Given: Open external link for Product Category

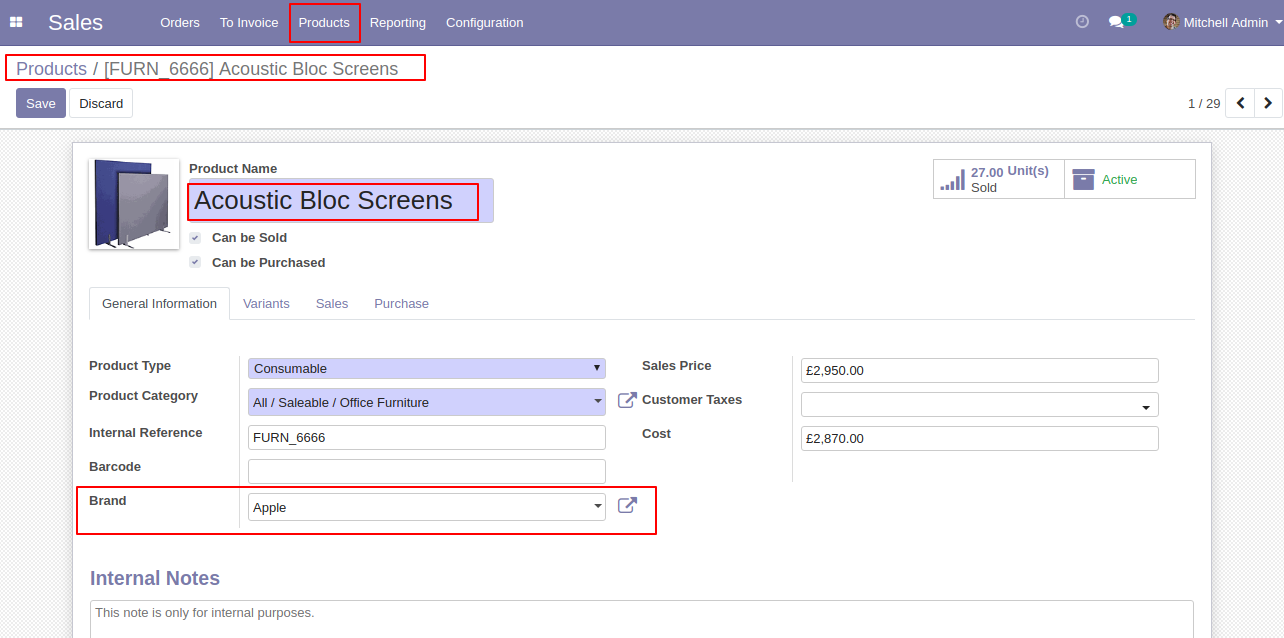Looking at the screenshot, I should click(x=627, y=400).
